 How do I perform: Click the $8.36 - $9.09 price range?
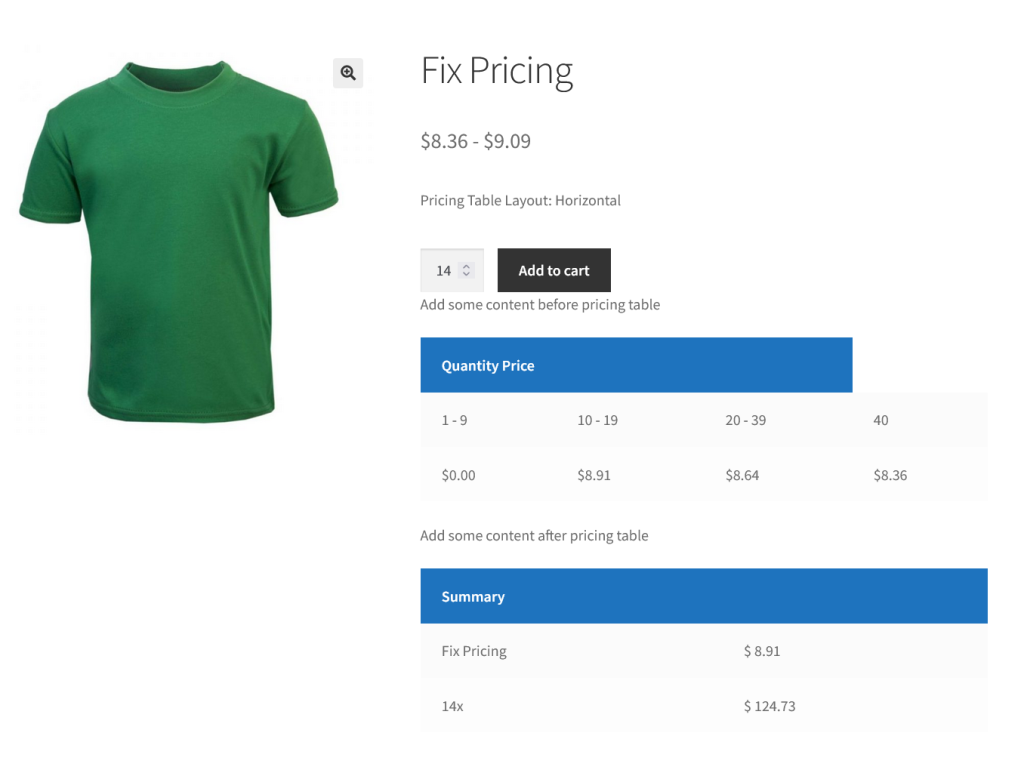coord(475,141)
